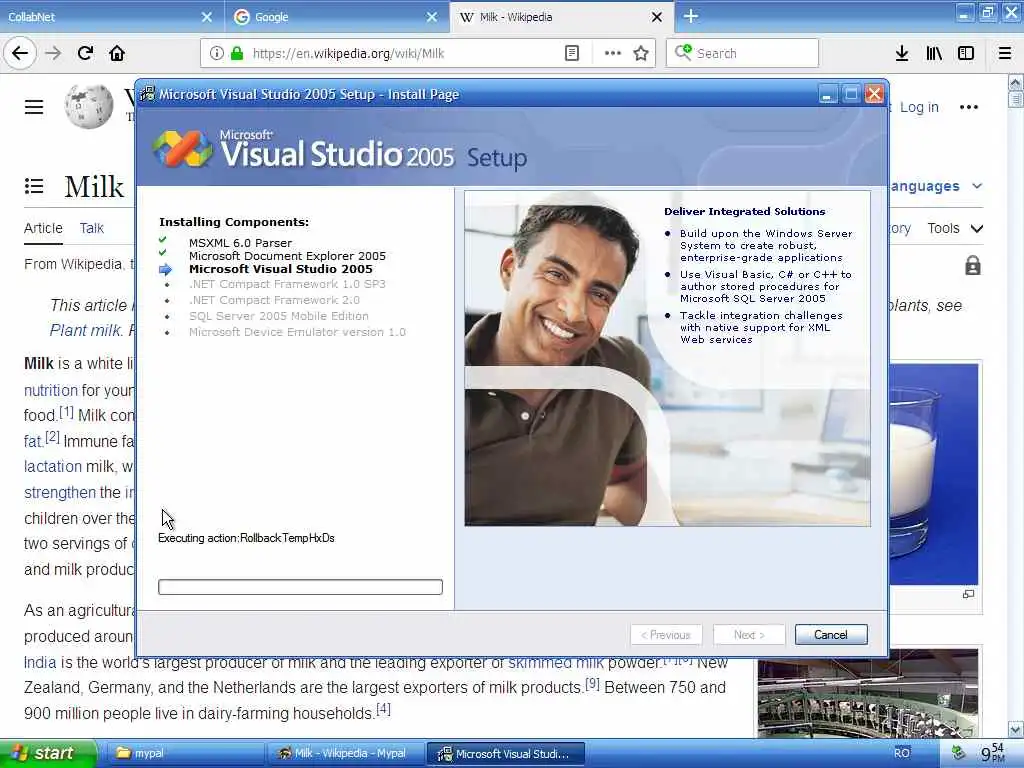1024x768 pixels.
Task: Select 'Microsoft Document Explorer 2005' text
Action: (x=287, y=256)
